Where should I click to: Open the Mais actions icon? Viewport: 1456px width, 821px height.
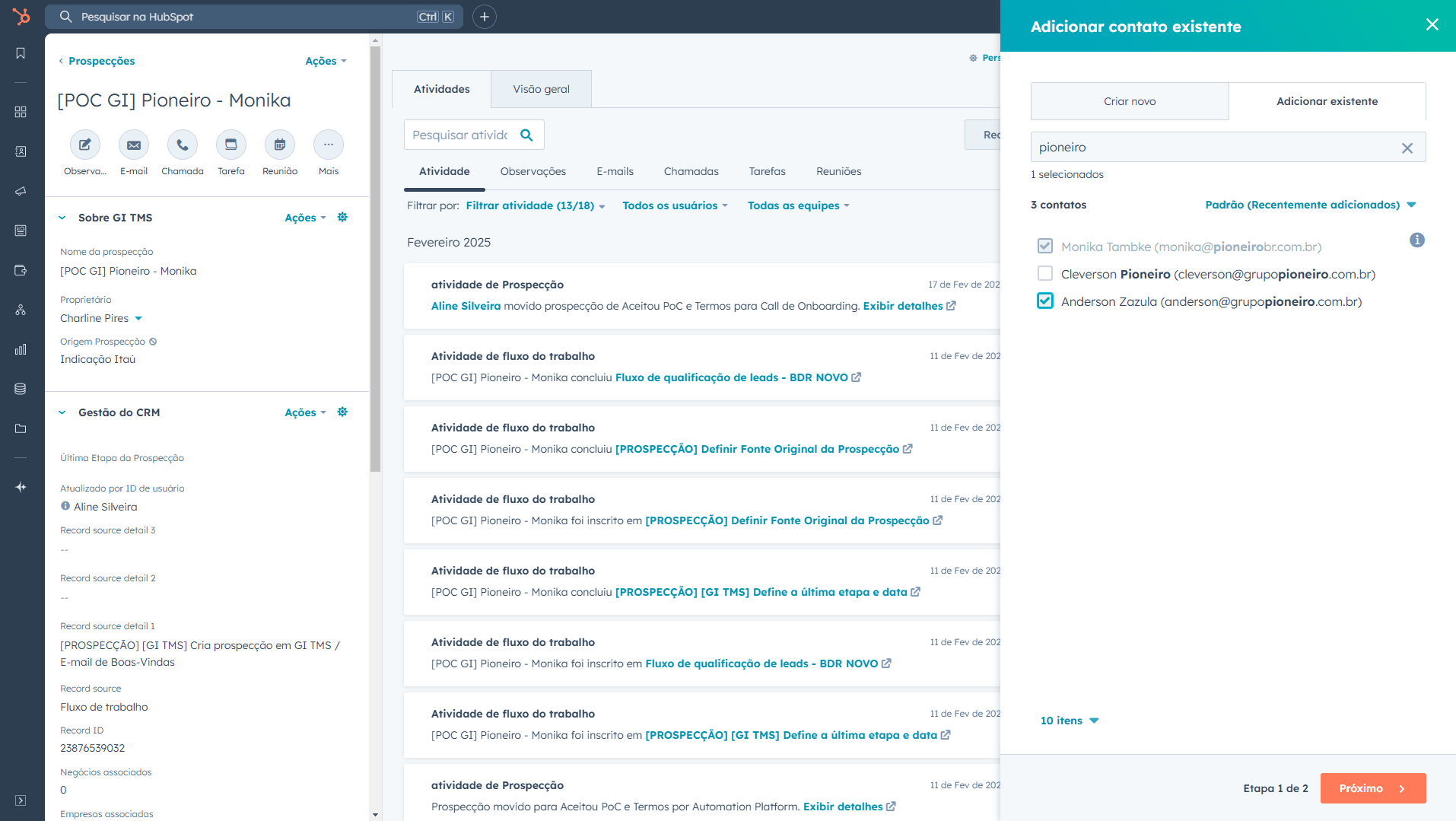[329, 145]
